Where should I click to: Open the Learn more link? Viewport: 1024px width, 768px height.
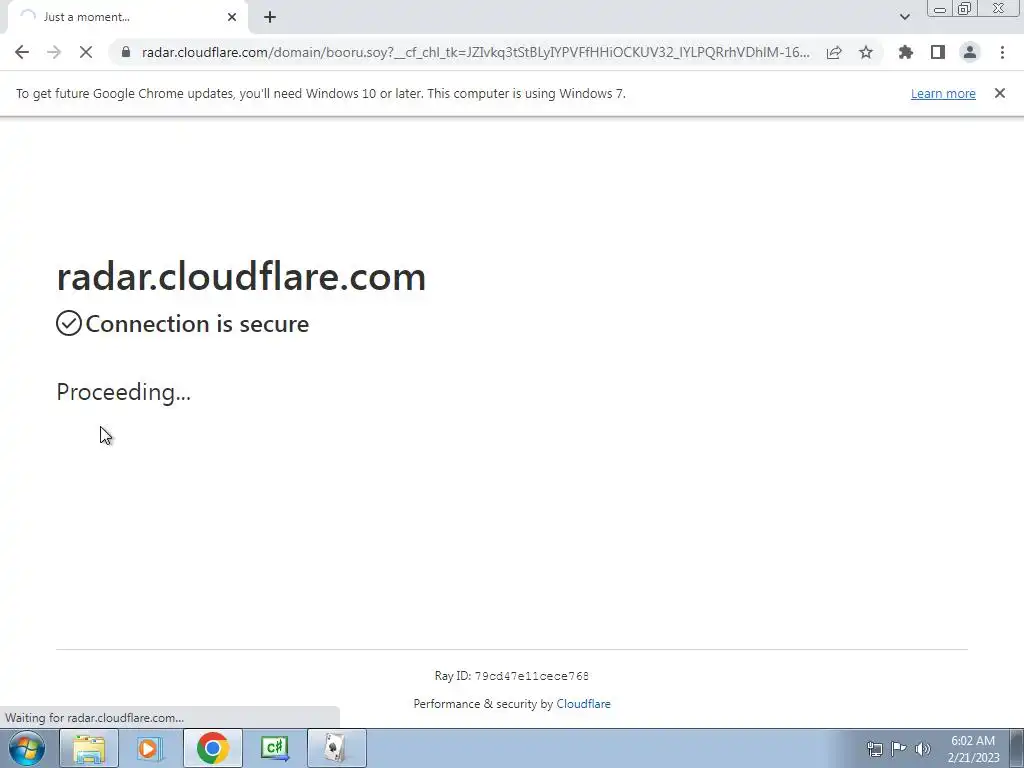943,93
